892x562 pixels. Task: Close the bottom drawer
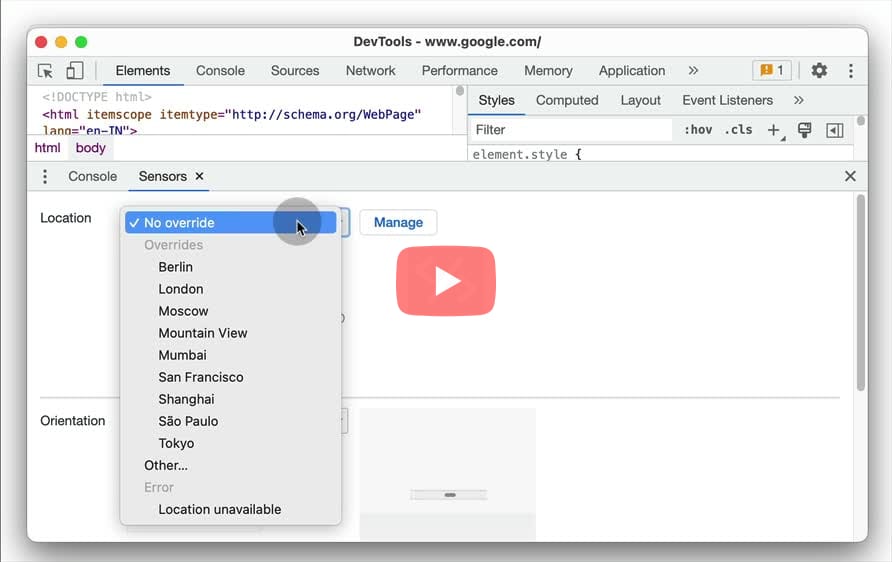coord(850,176)
